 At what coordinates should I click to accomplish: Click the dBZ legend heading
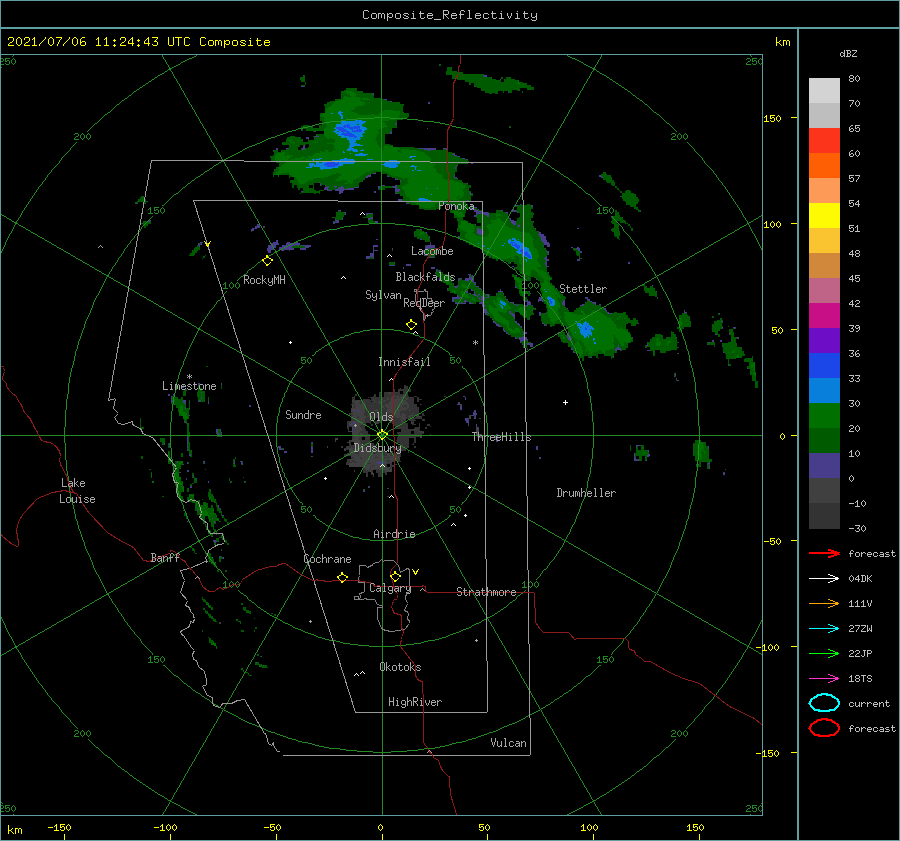click(x=848, y=53)
